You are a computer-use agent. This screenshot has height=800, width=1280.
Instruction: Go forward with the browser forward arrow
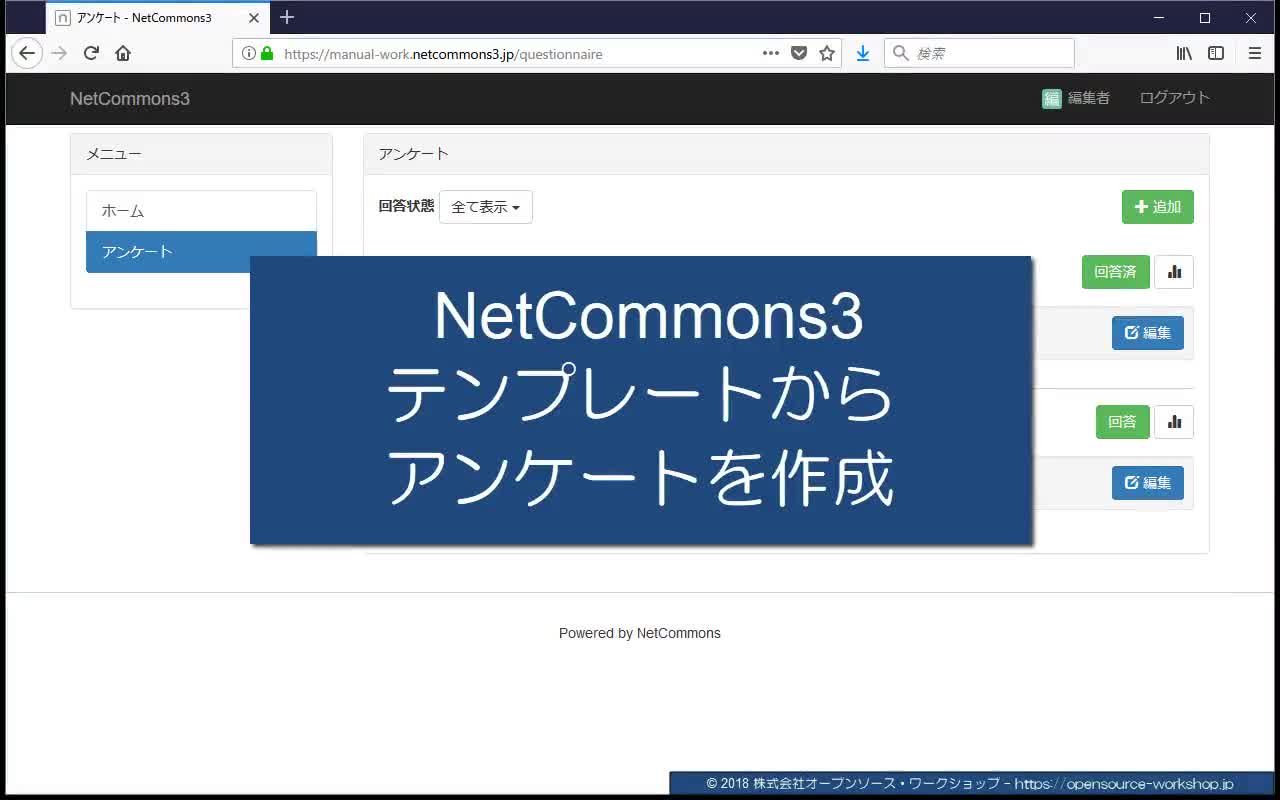59,54
